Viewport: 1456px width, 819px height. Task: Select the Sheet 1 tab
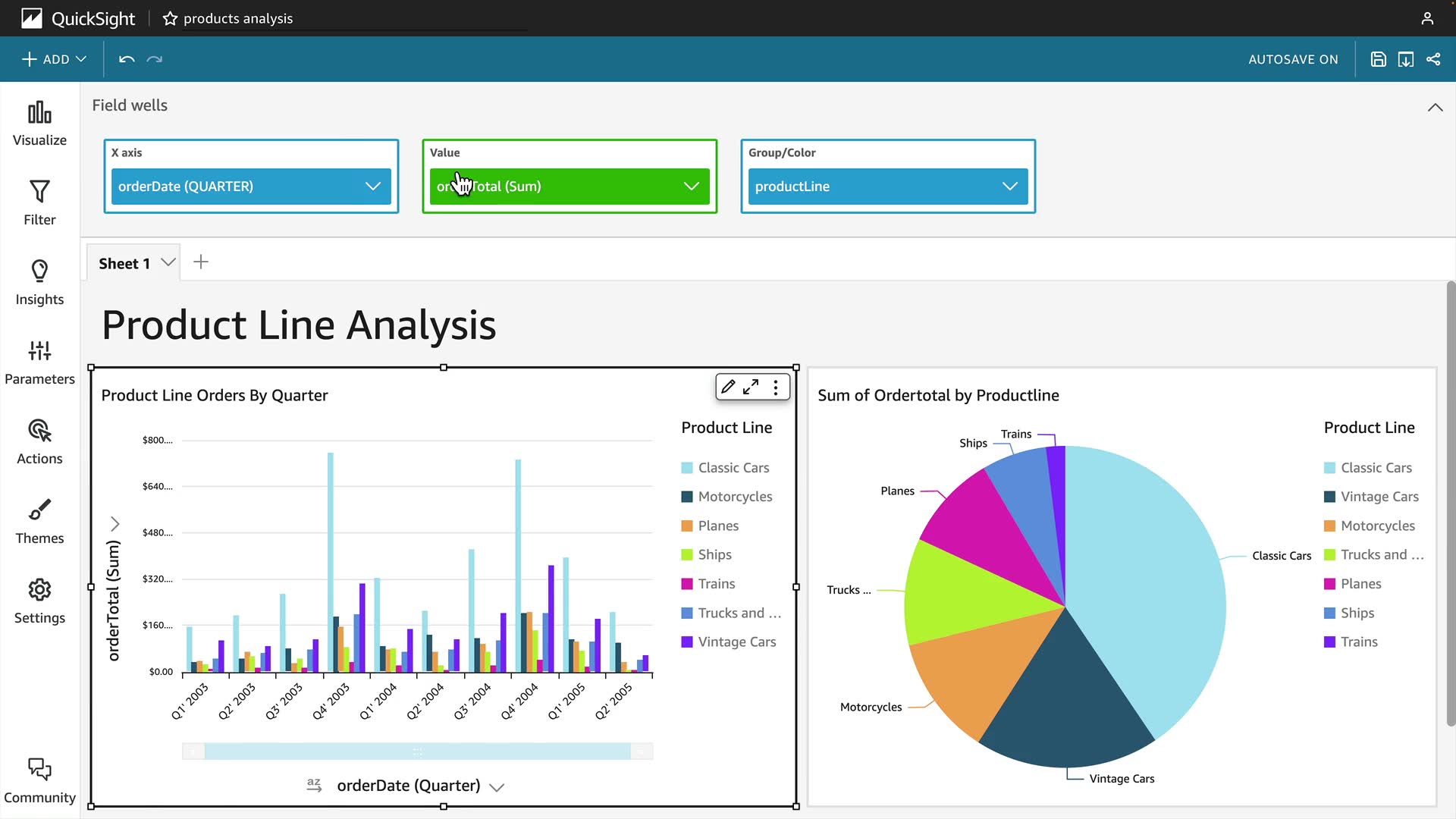124,263
